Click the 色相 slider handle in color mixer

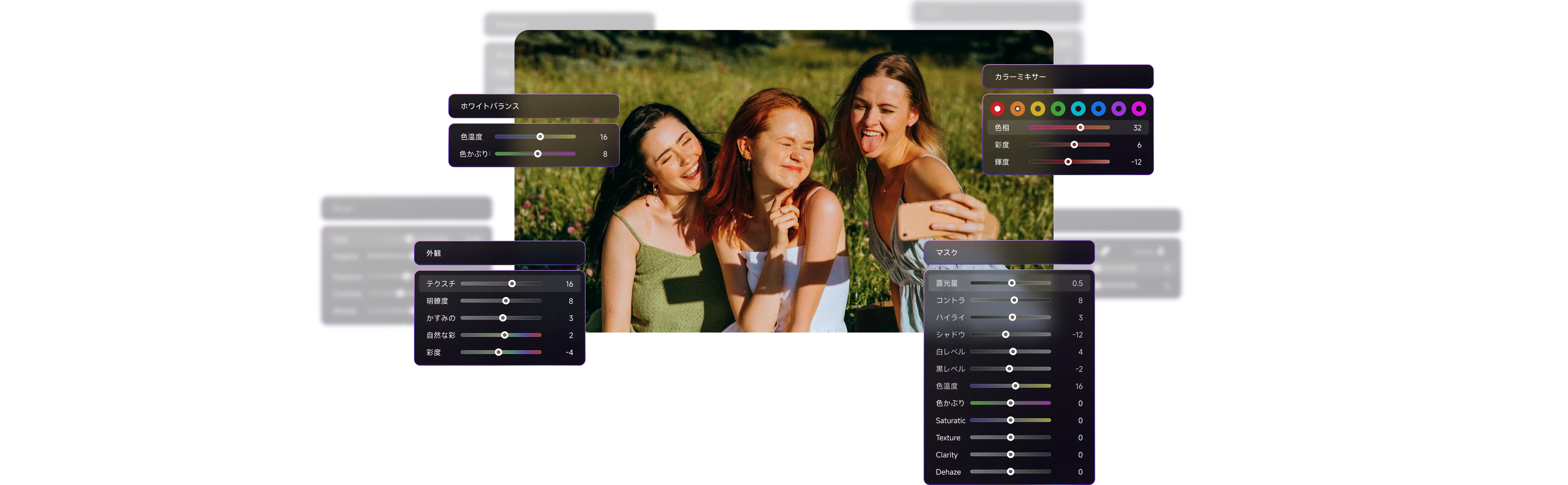tap(1080, 128)
